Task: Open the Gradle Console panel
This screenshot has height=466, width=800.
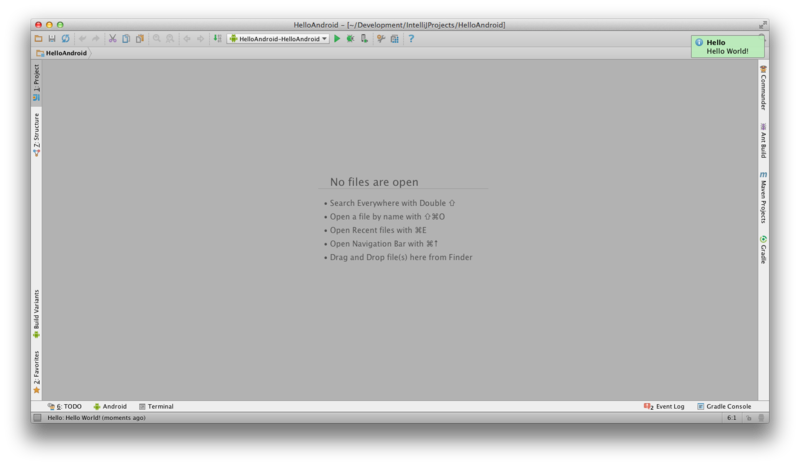Action: pyautogui.click(x=724, y=407)
